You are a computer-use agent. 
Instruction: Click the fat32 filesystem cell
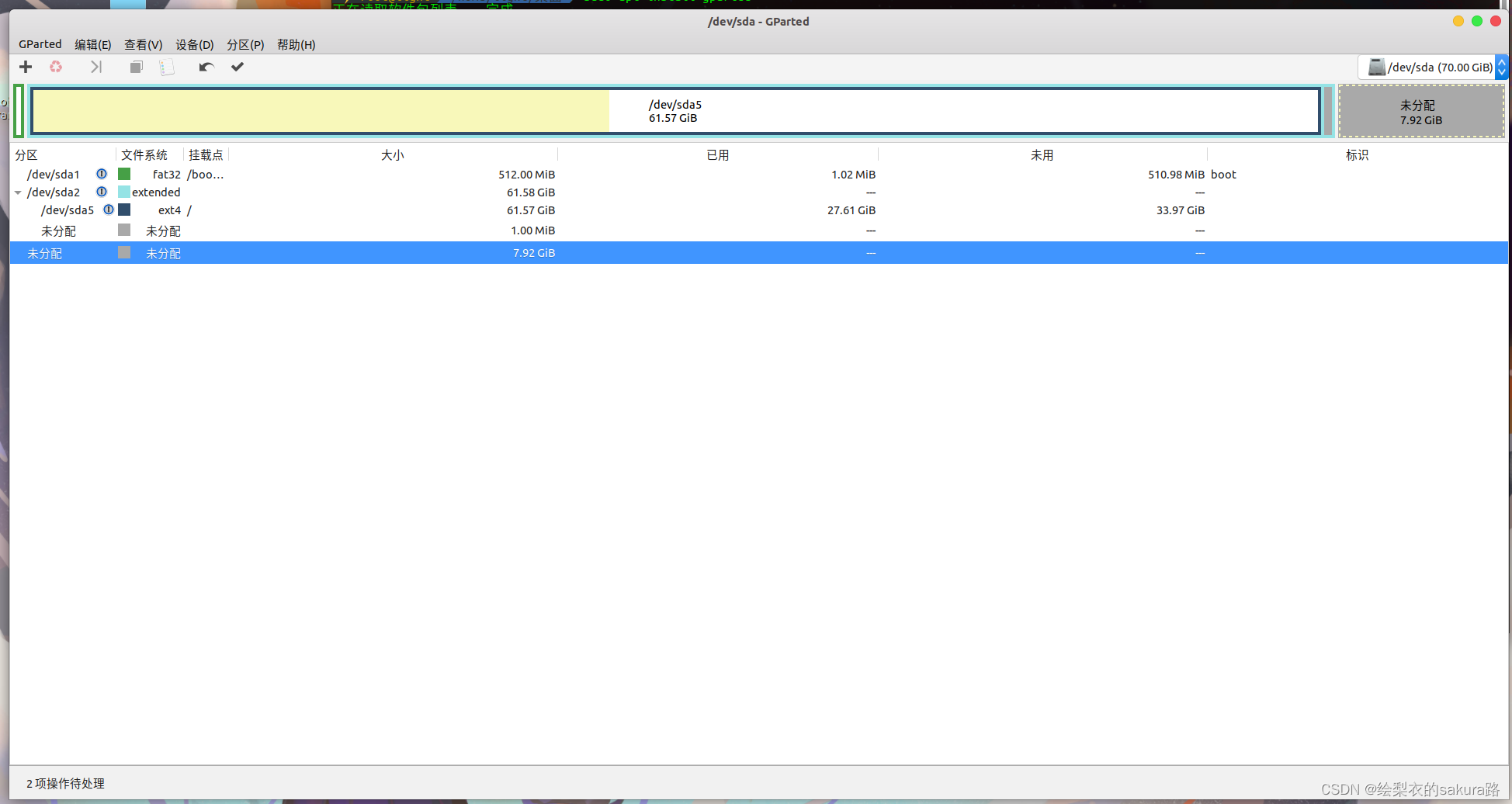[166, 175]
